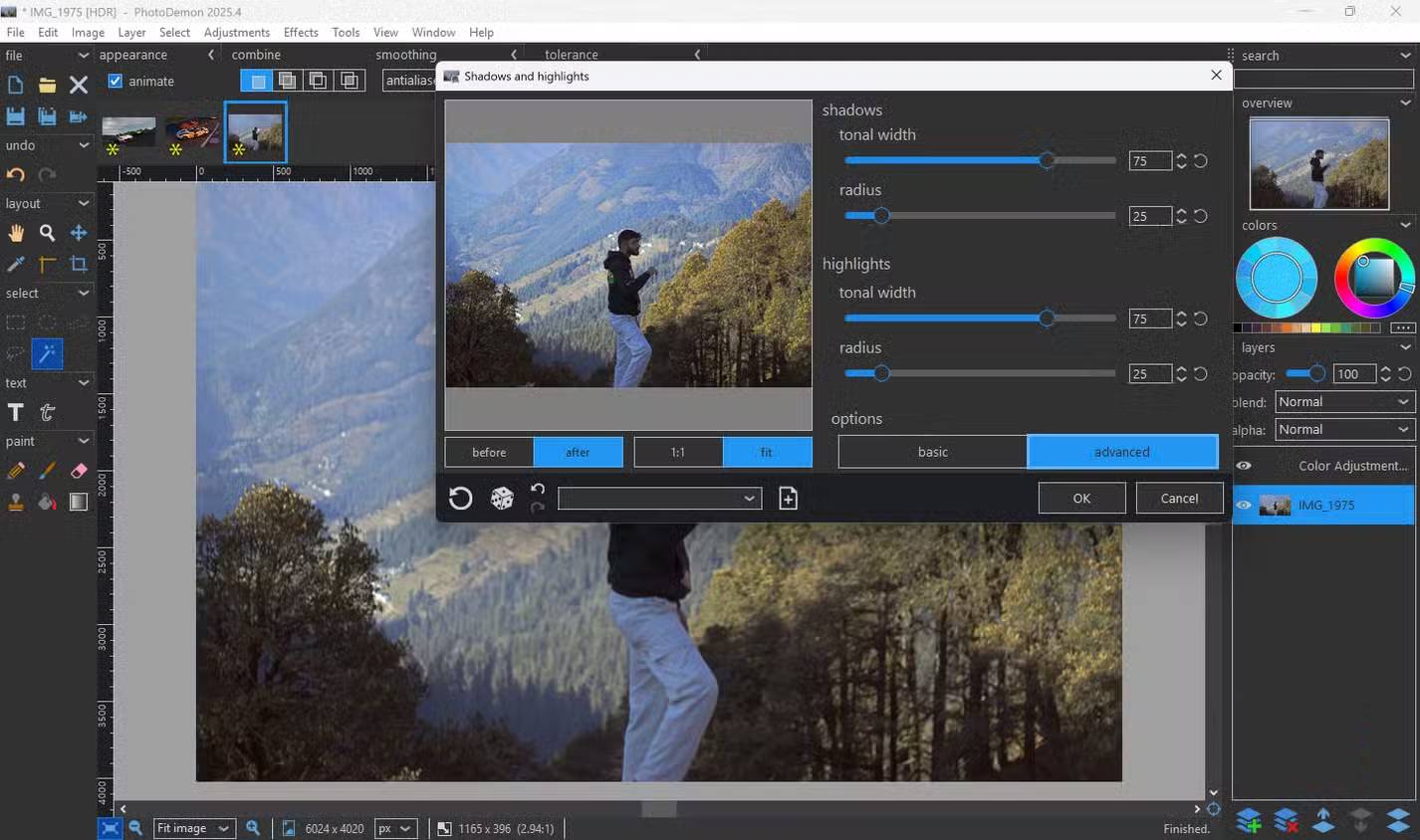This screenshot has width=1420, height=840.
Task: Click the reset settings icon in dialog
Action: pos(460,498)
